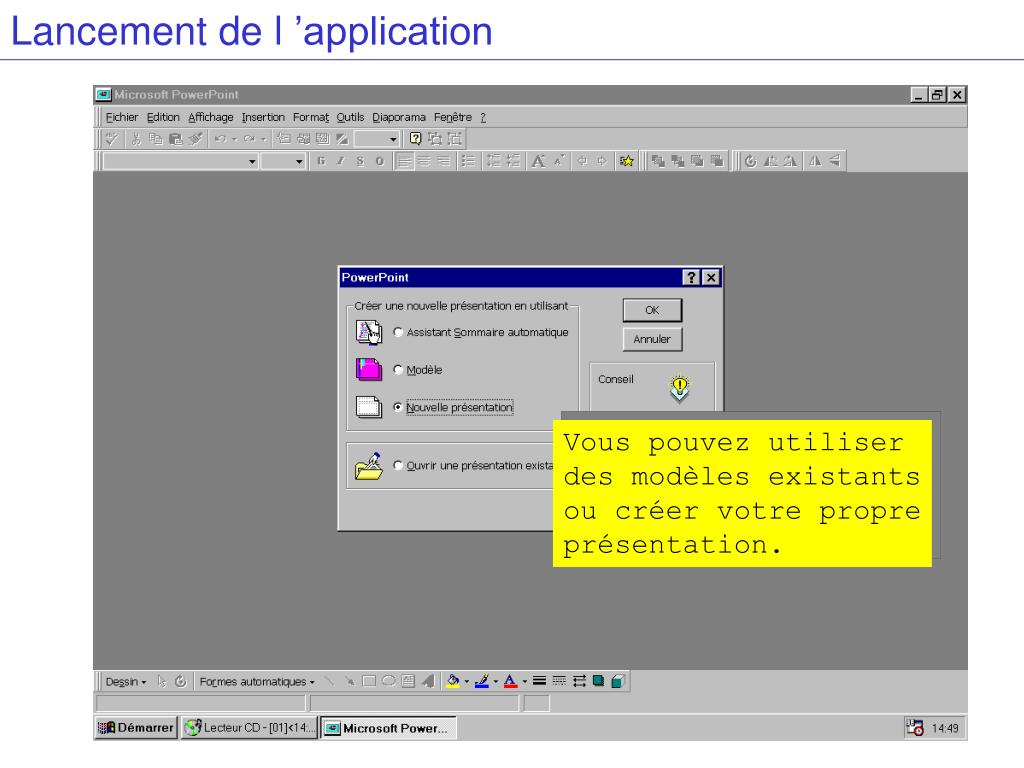
Task: Toggle text shadow (O) icon
Action: (379, 161)
